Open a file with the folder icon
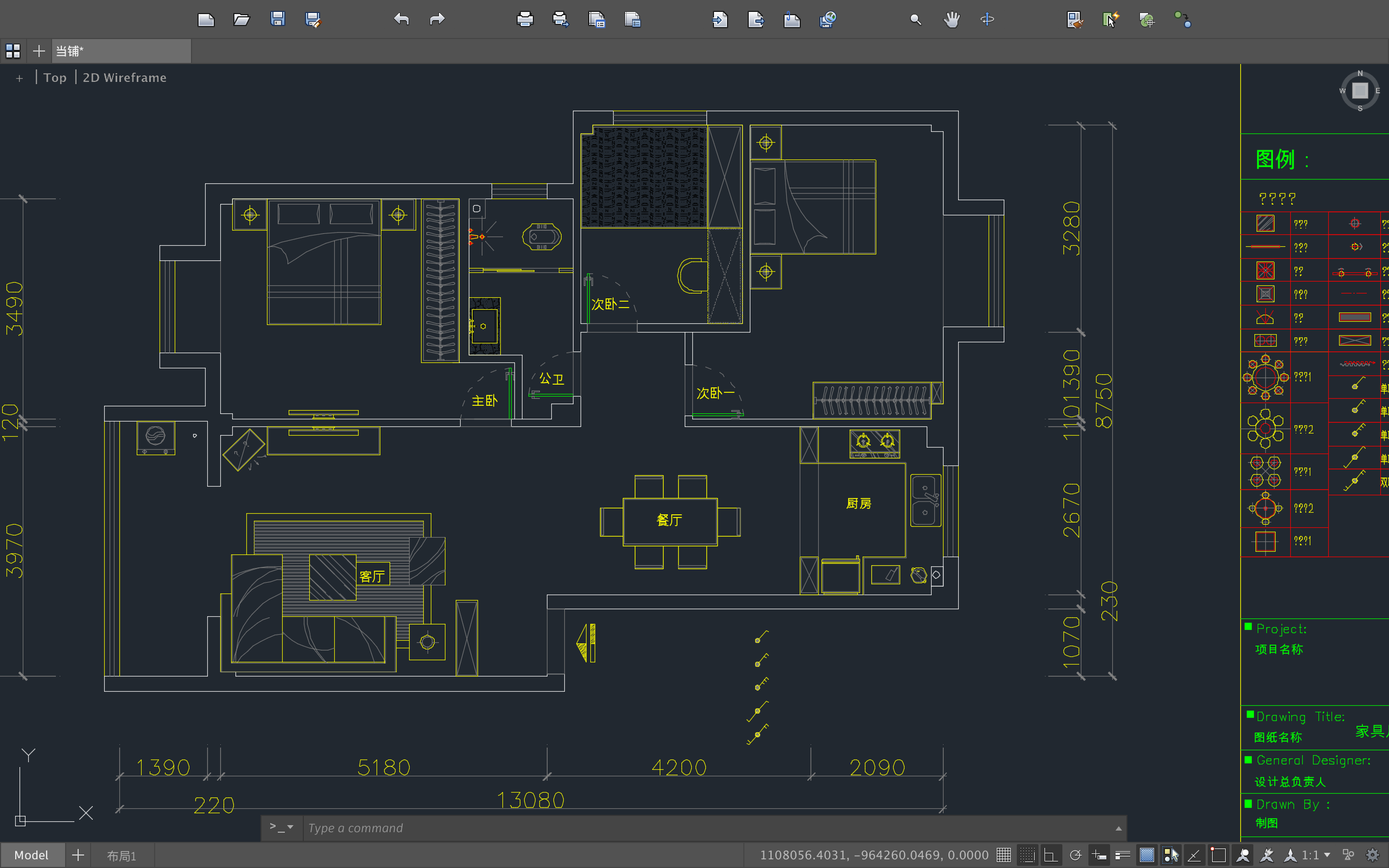 pyautogui.click(x=241, y=20)
